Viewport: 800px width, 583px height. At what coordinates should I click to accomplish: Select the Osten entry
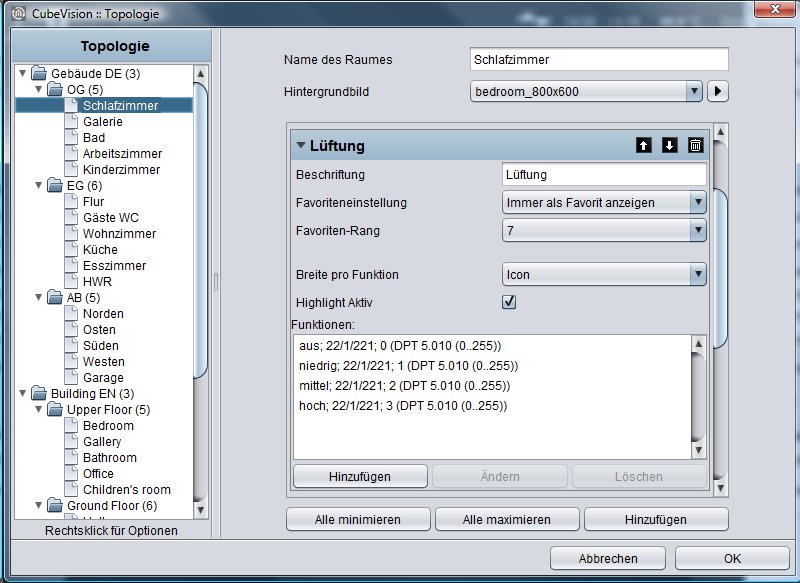99,329
